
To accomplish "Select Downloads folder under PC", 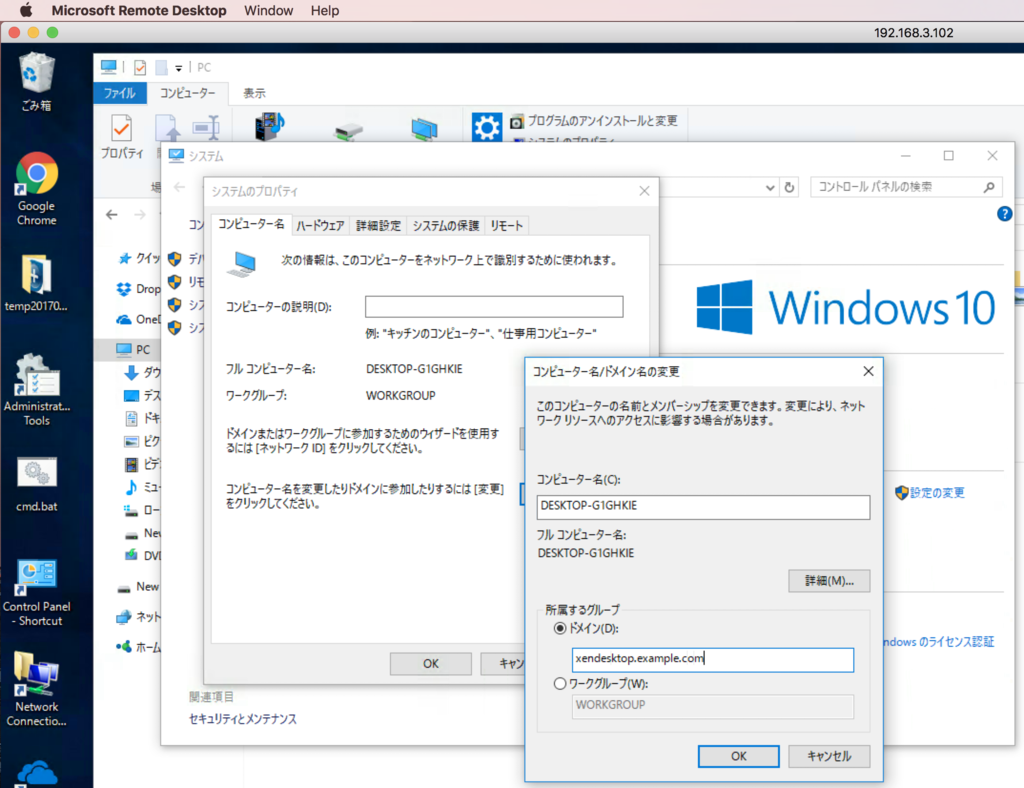I will (x=142, y=372).
